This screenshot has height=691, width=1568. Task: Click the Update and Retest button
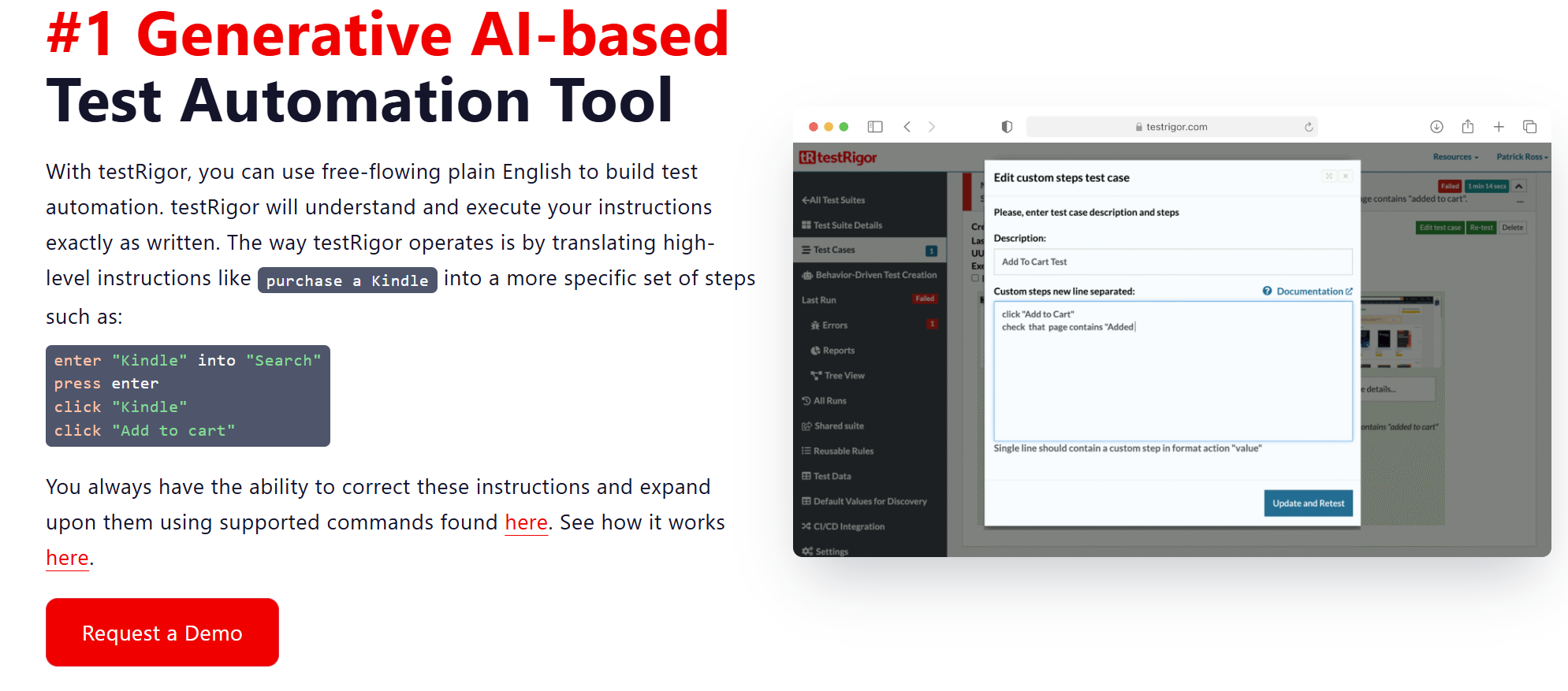coord(1308,503)
